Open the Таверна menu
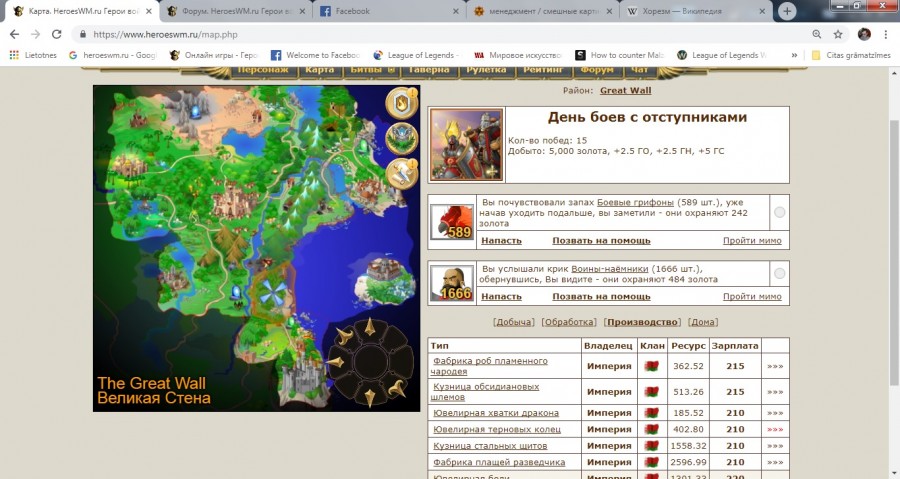Image resolution: width=900 pixels, height=479 pixels. tap(429, 70)
